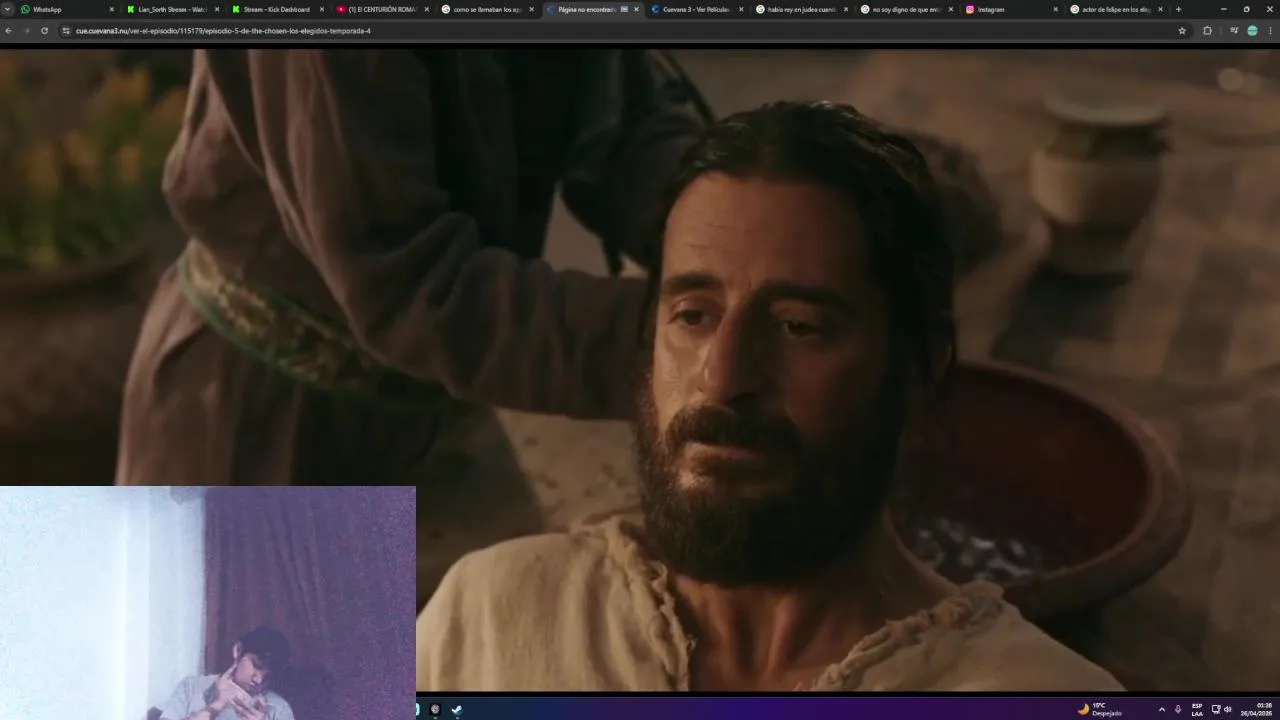This screenshot has height=720, width=1280.
Task: Open the Chrome profile avatar
Action: coord(1252,30)
